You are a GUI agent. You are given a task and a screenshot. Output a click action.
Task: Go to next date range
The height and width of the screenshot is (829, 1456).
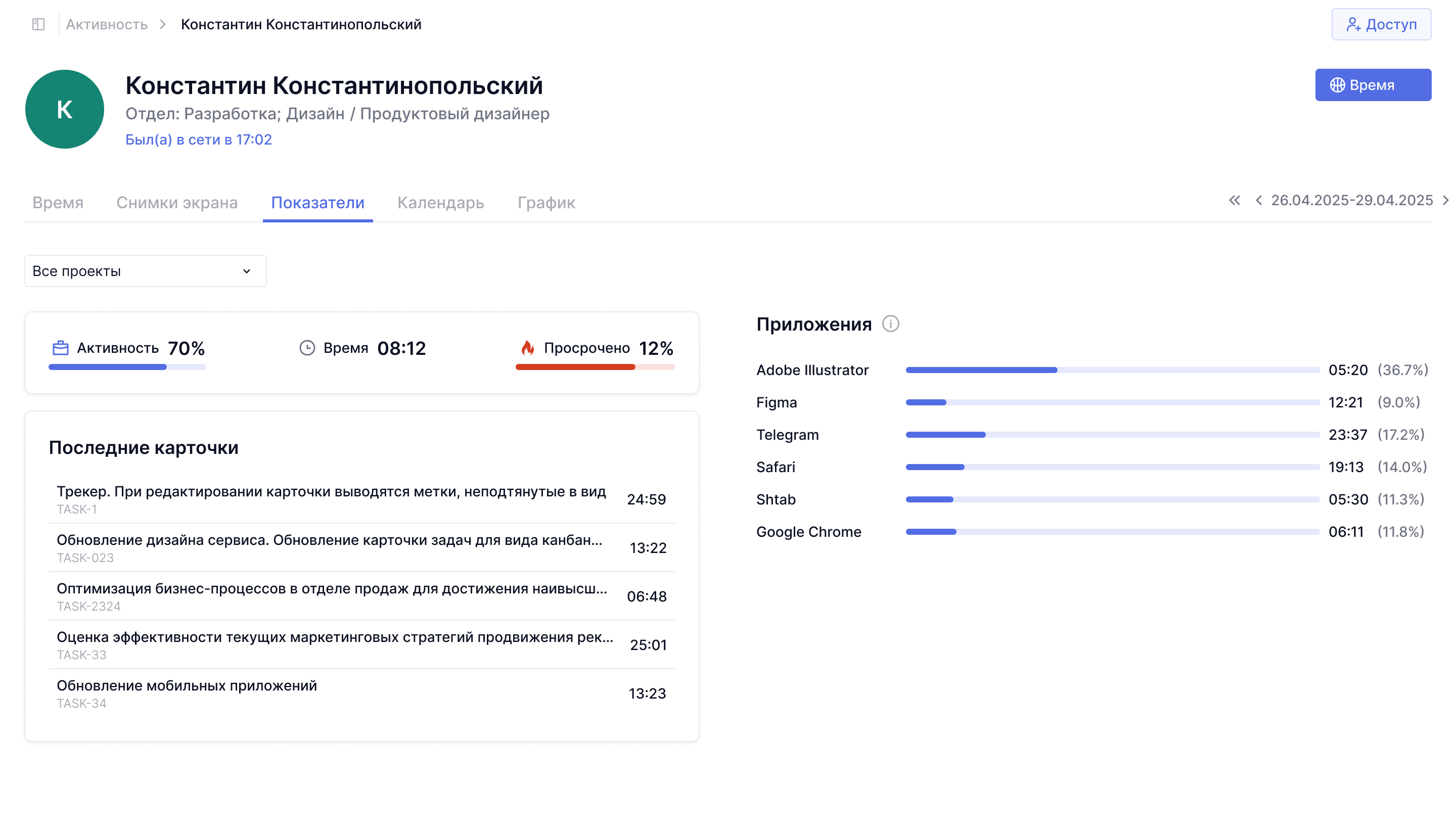pos(1445,200)
